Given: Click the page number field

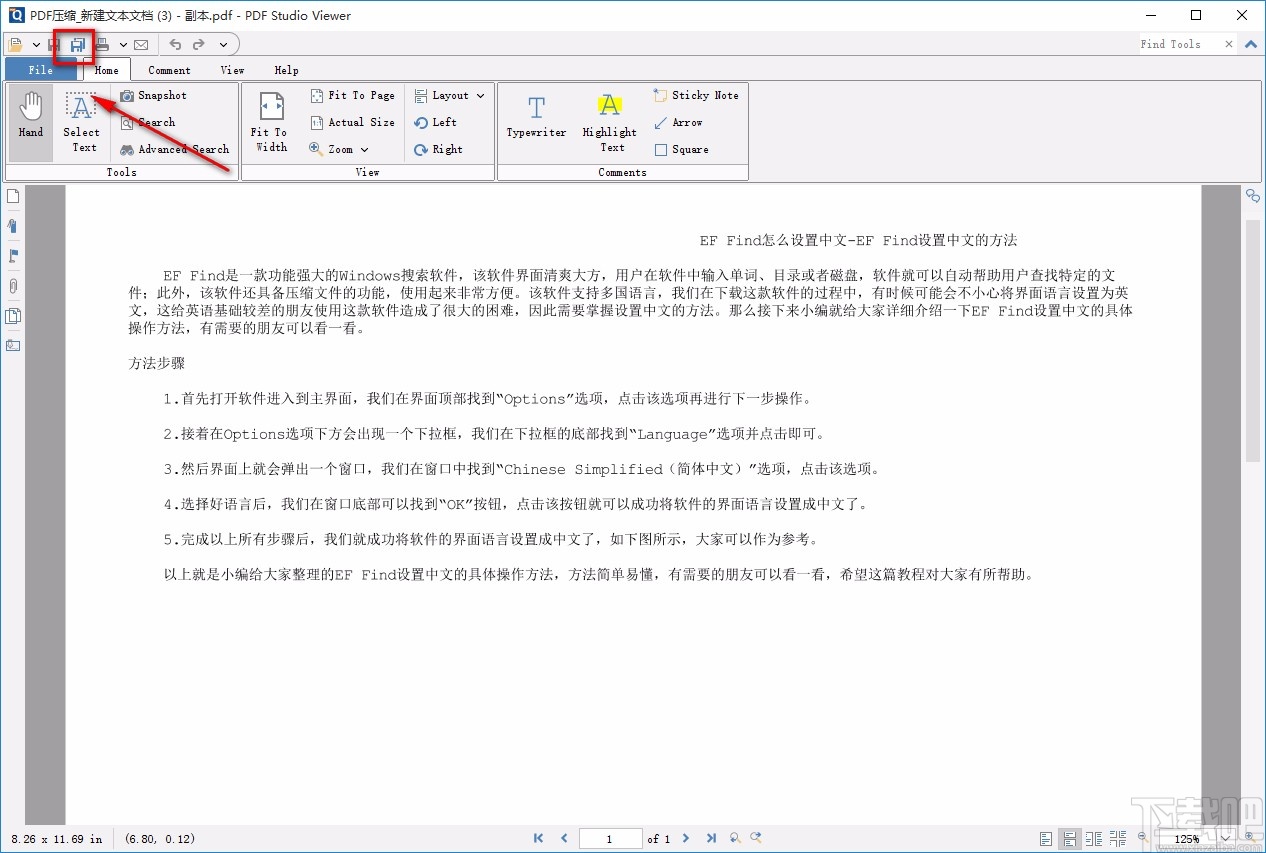Looking at the screenshot, I should click(610, 839).
